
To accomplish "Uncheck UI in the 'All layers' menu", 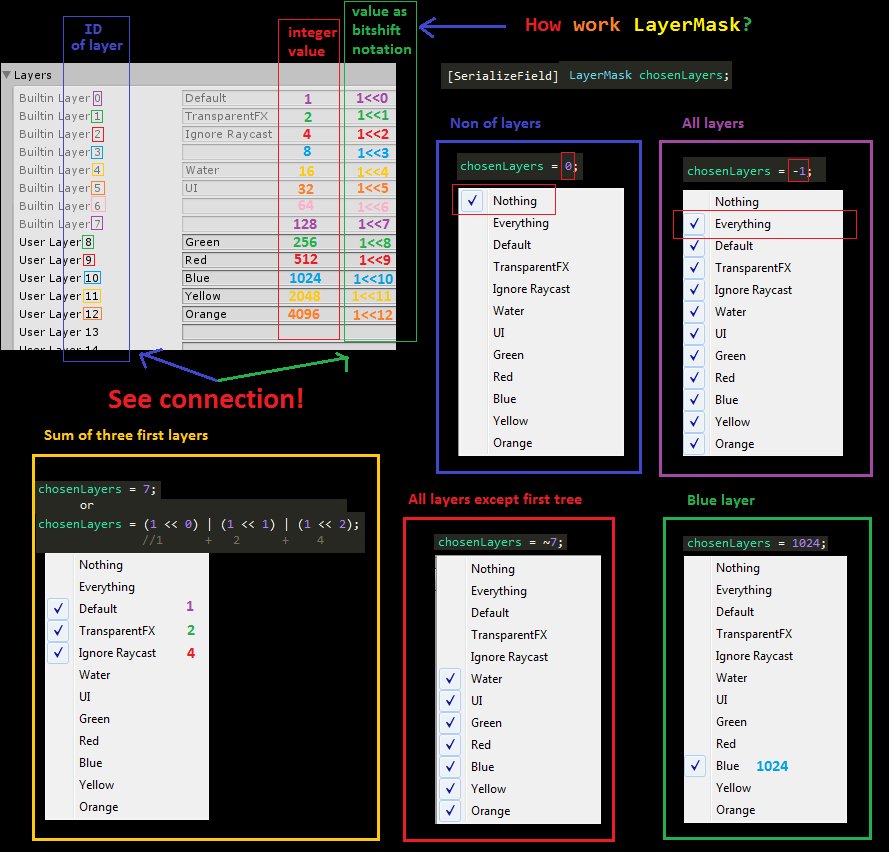I will click(x=763, y=334).
